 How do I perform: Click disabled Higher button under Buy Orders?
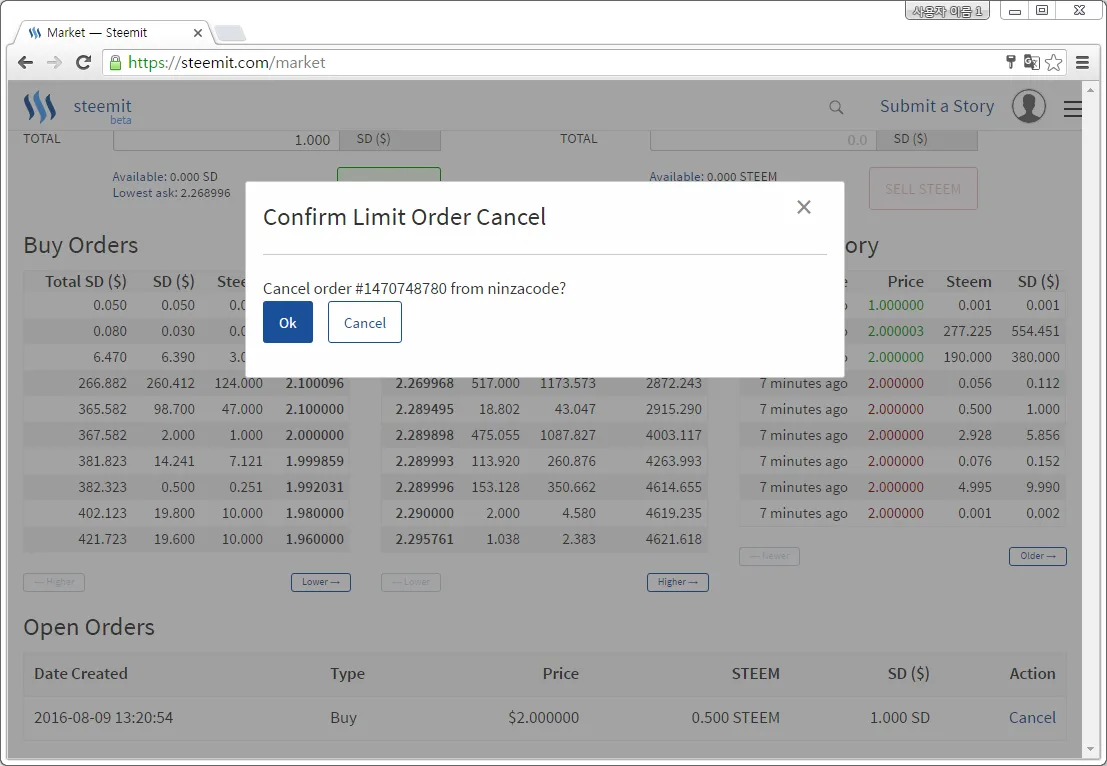(x=54, y=582)
